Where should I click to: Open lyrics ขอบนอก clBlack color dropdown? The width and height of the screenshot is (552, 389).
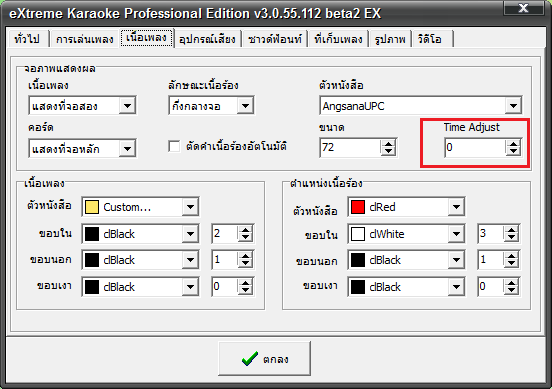point(190,260)
